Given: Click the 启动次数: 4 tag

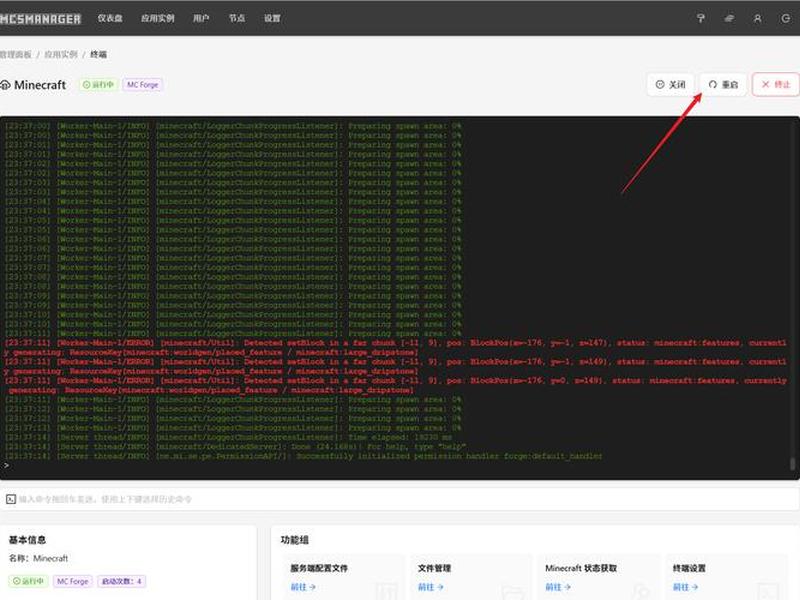Looking at the screenshot, I should tap(121, 581).
